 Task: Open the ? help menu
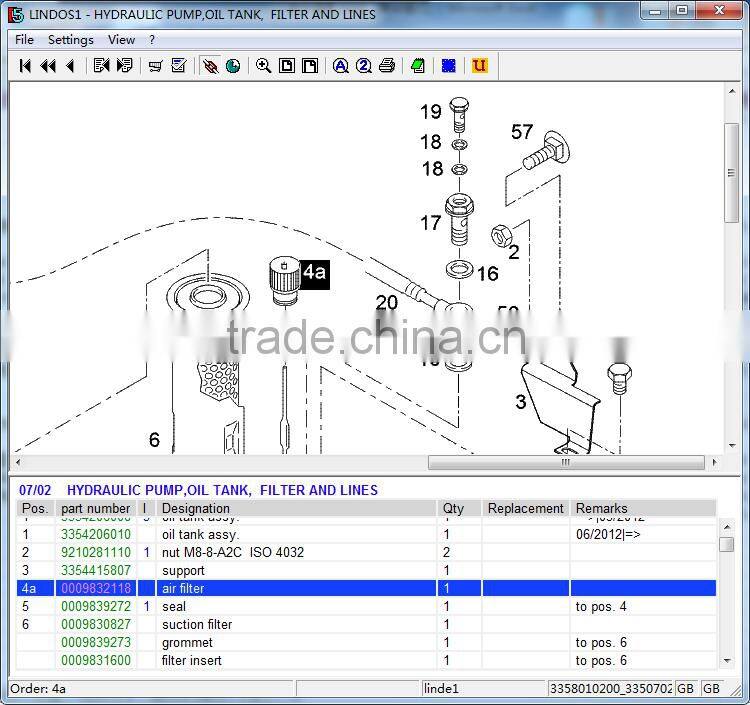[x=152, y=40]
